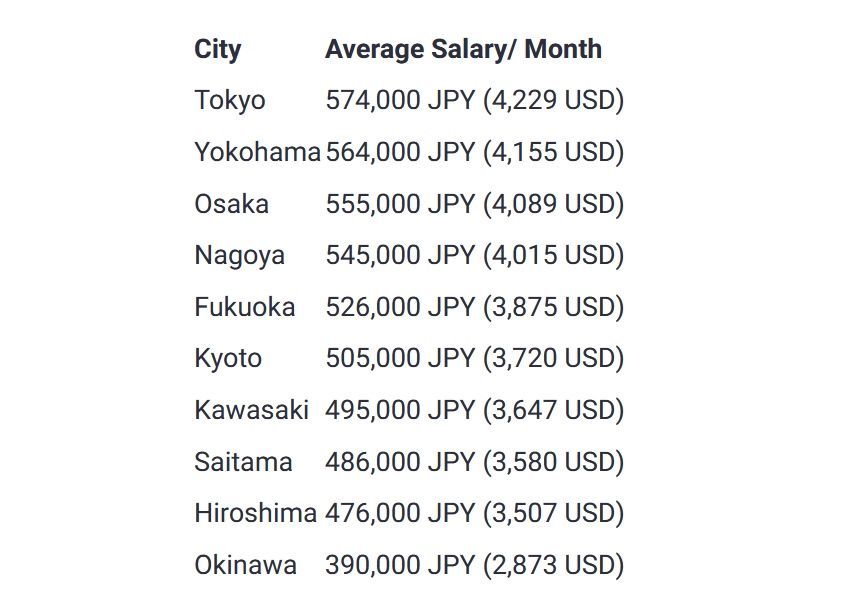Image resolution: width=848 pixels, height=596 pixels.
Task: Select the Saitama city cell
Action: tap(243, 462)
